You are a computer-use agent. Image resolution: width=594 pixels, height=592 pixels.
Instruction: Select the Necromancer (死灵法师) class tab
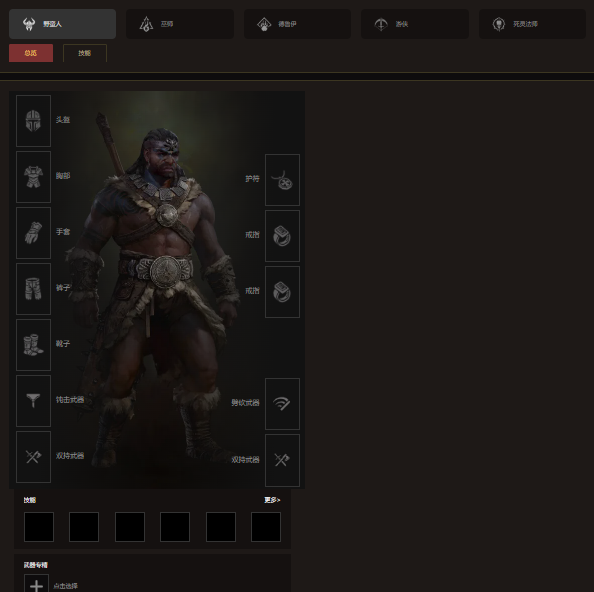click(532, 24)
